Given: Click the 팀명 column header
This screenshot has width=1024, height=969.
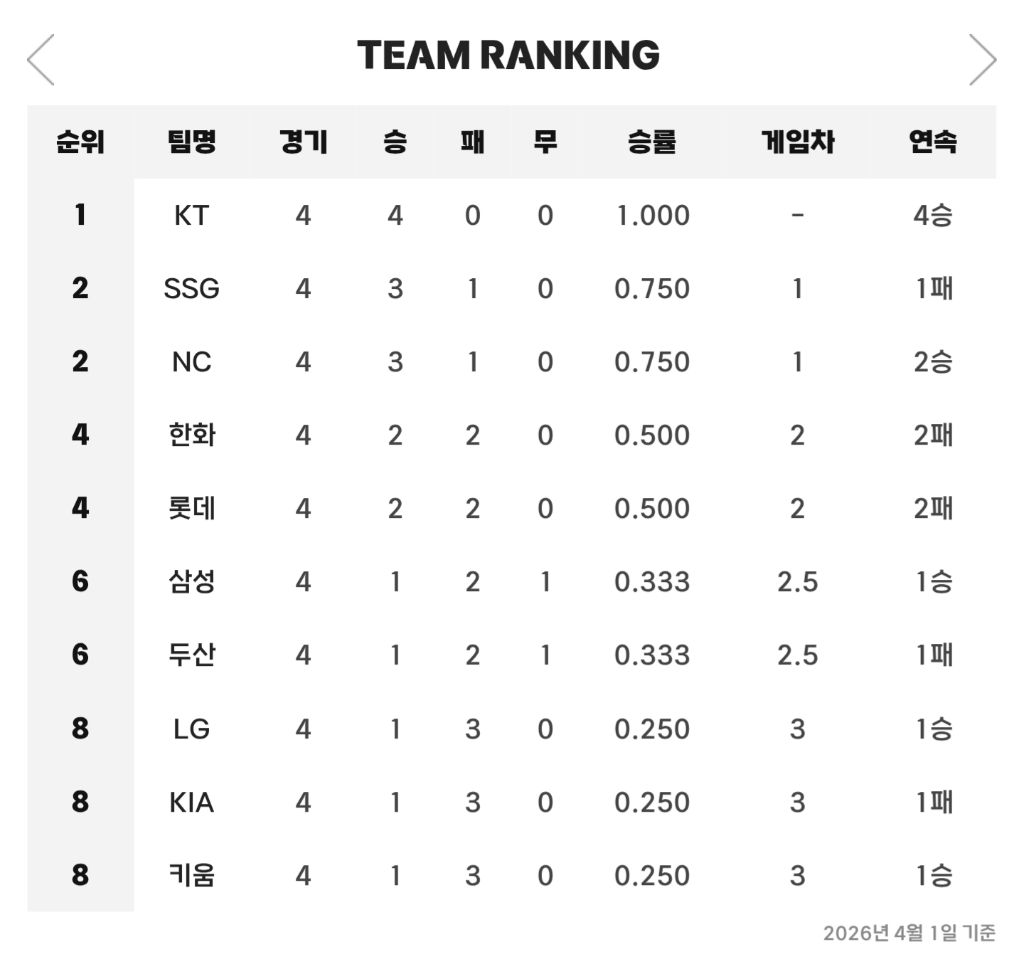Looking at the screenshot, I should click(191, 142).
